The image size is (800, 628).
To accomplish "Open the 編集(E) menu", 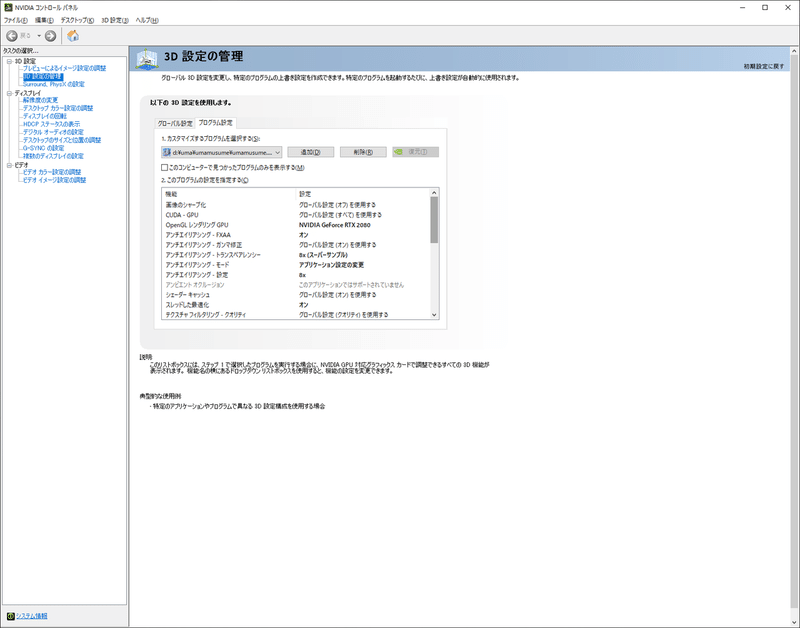I will [x=44, y=20].
